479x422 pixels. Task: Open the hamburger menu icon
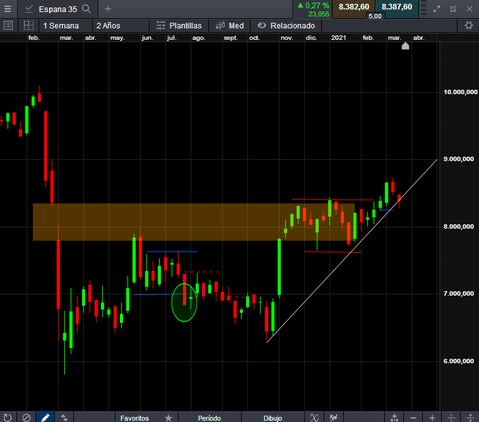click(8, 9)
